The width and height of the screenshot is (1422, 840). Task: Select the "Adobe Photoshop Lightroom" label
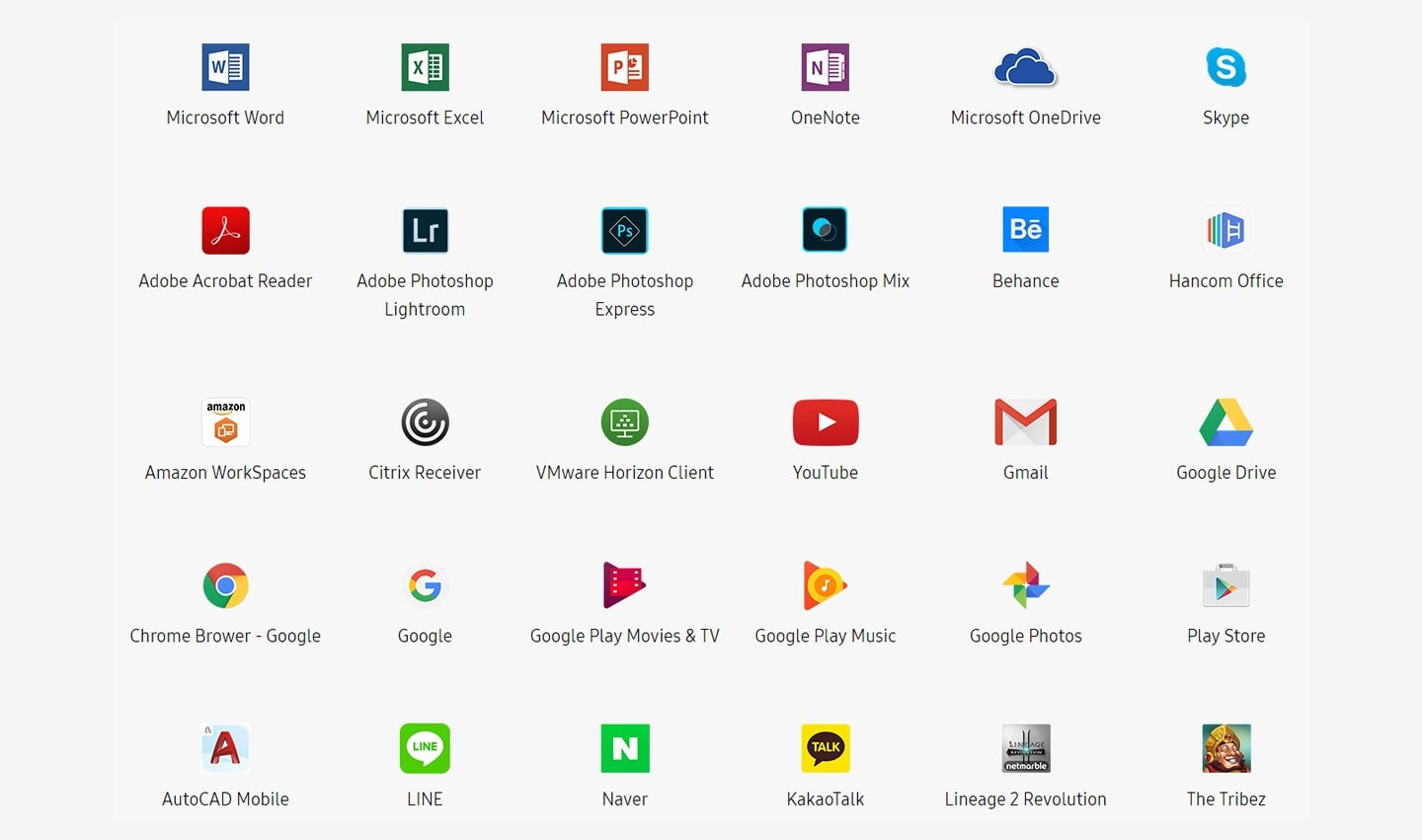click(425, 295)
